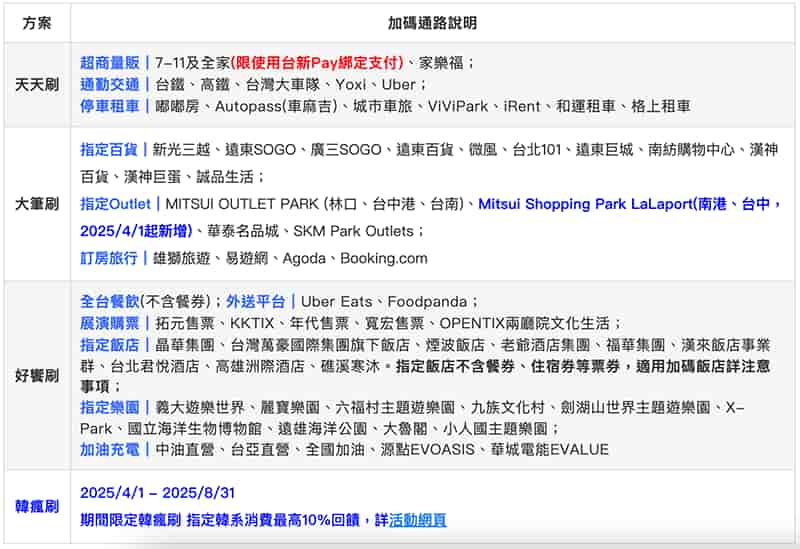
Task: Click the 晶華集團 text
Action: [x=185, y=345]
